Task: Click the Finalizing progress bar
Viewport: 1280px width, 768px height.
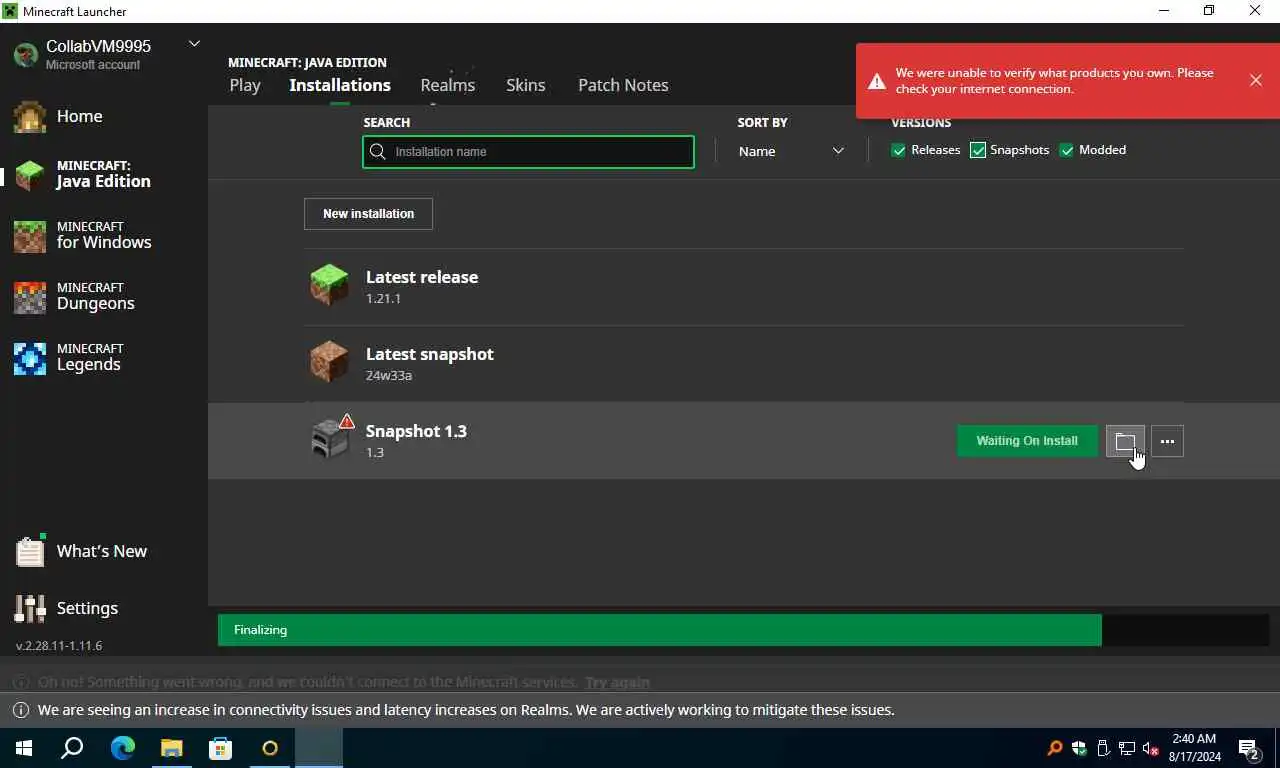Action: 743,630
